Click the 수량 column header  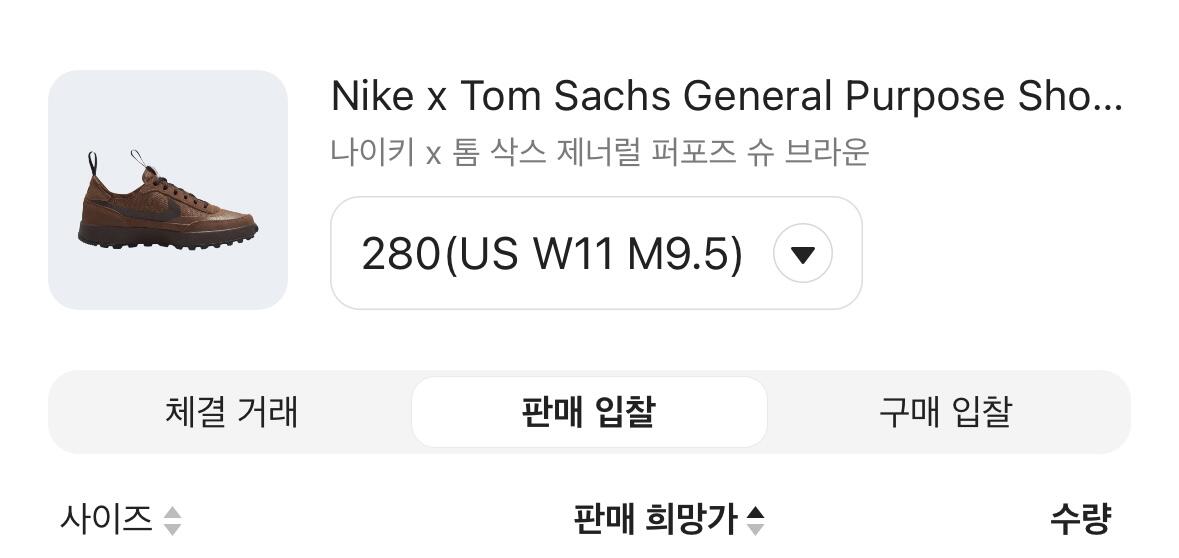1080,519
